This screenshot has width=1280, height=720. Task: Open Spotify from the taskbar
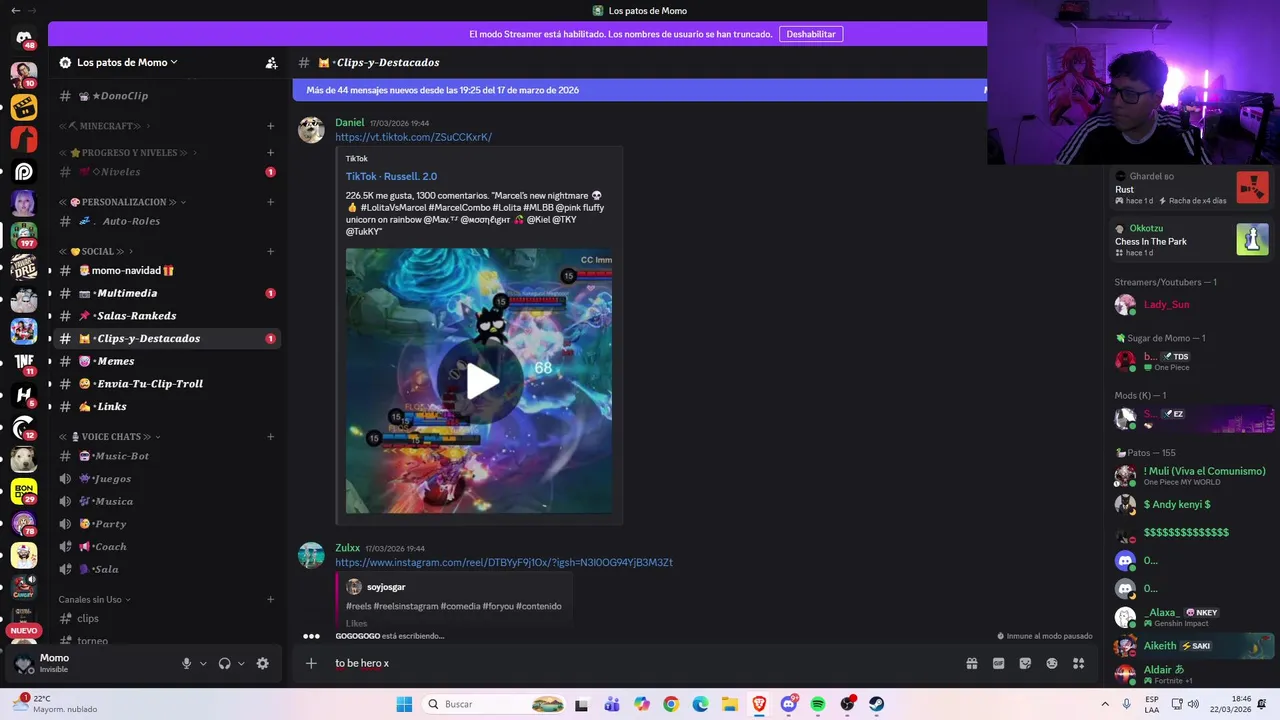coord(818,704)
